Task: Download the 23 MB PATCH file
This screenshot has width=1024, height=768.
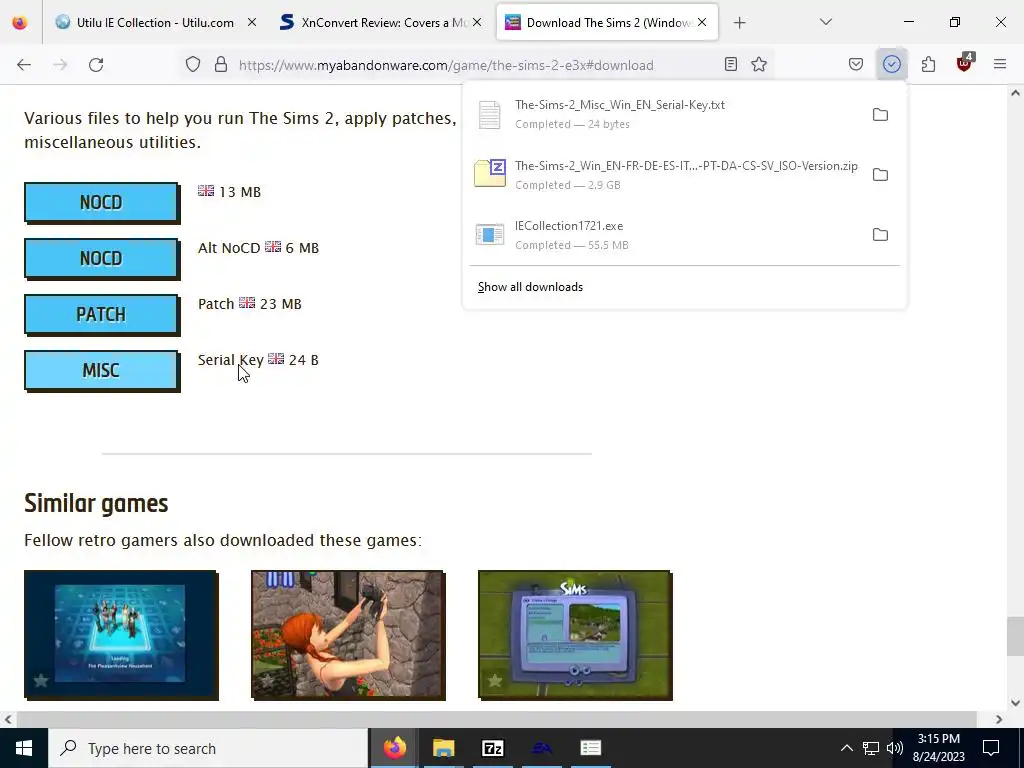Action: tap(101, 315)
